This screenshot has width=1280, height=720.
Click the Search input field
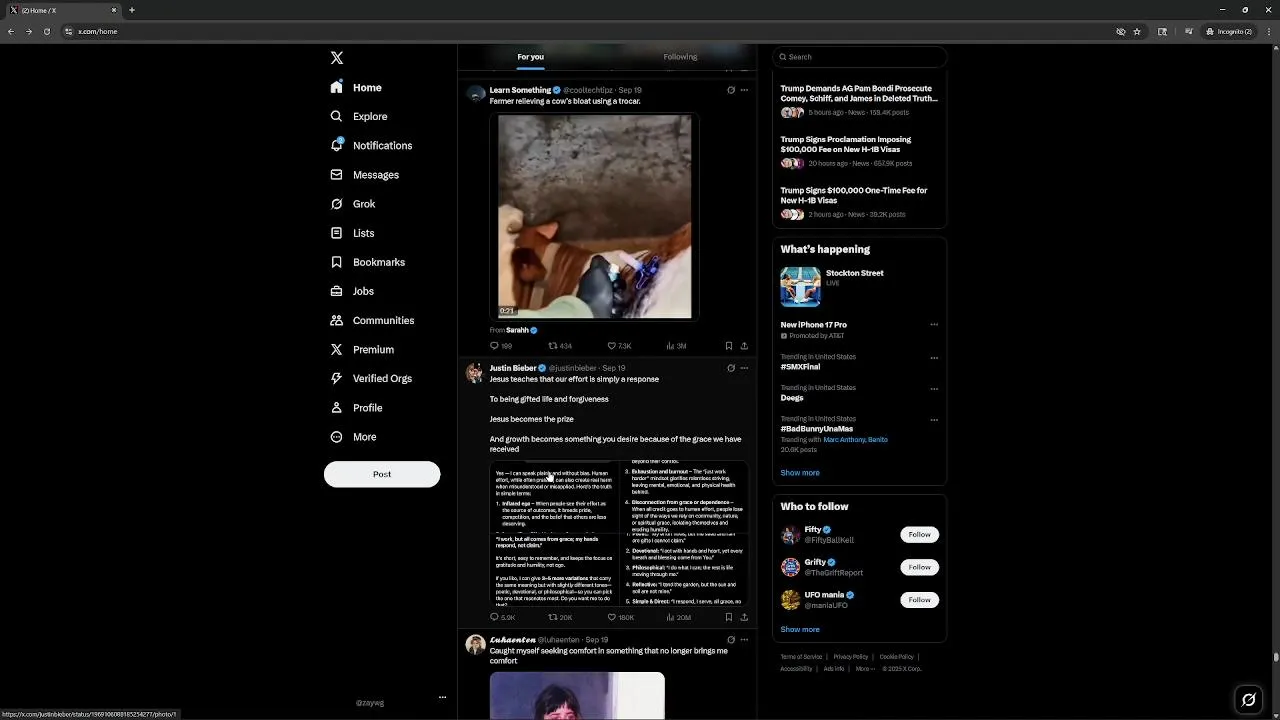pos(859,57)
